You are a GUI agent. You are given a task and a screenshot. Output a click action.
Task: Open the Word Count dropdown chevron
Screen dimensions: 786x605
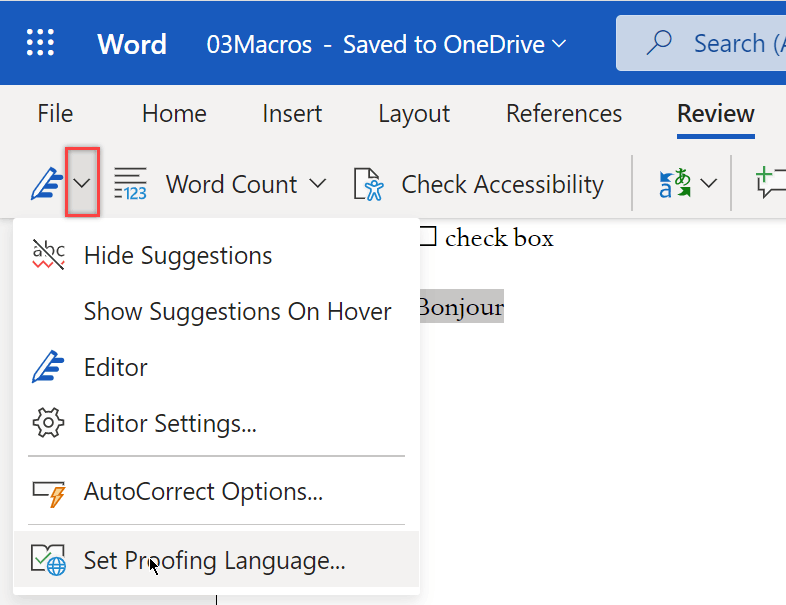[x=317, y=183]
